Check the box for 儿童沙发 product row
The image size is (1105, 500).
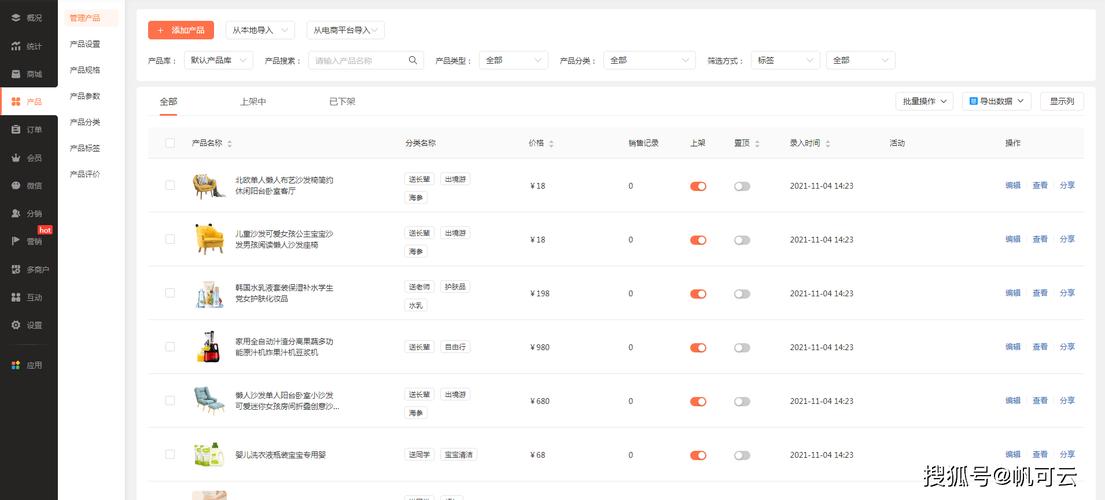[x=170, y=239]
